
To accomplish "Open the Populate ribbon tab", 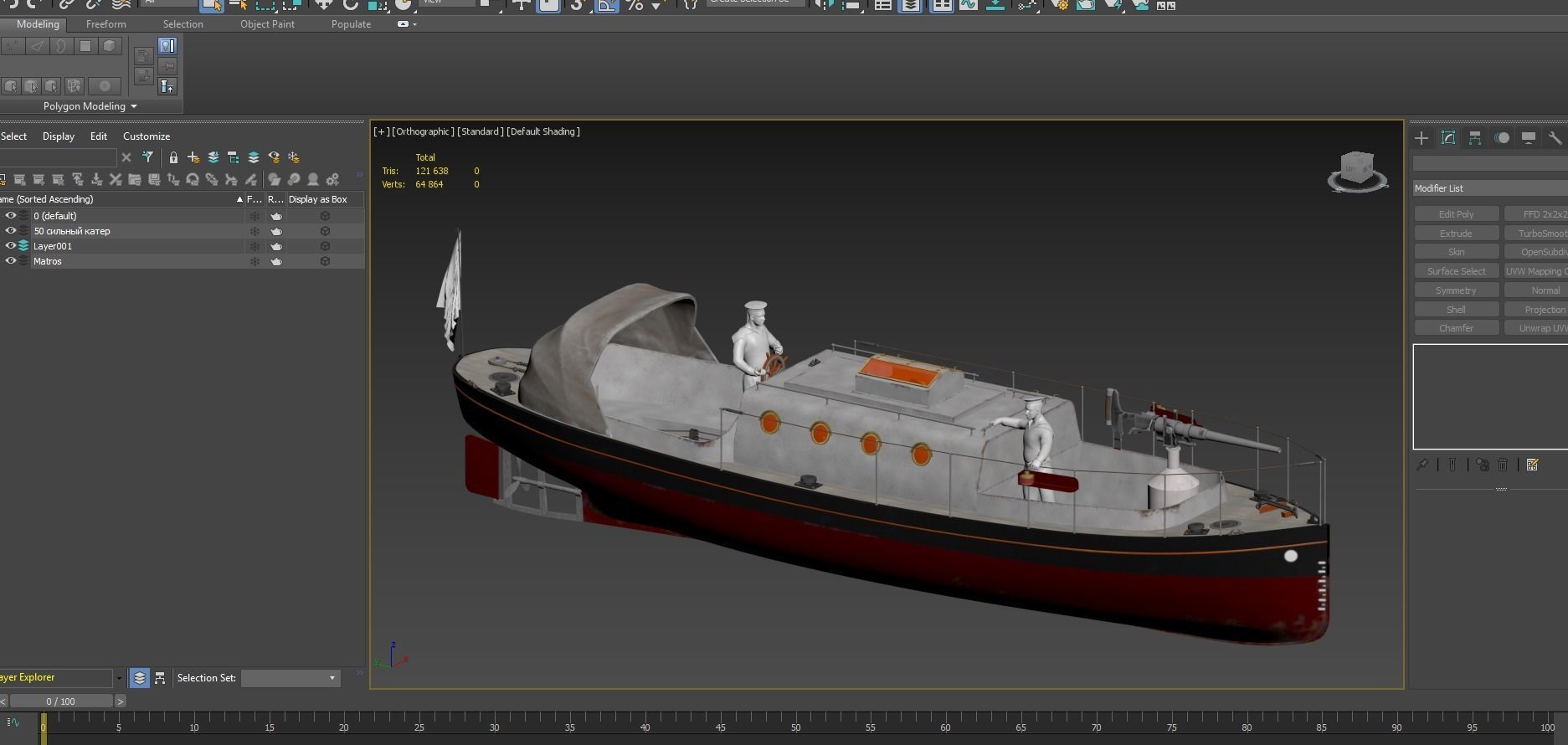I will tap(351, 24).
